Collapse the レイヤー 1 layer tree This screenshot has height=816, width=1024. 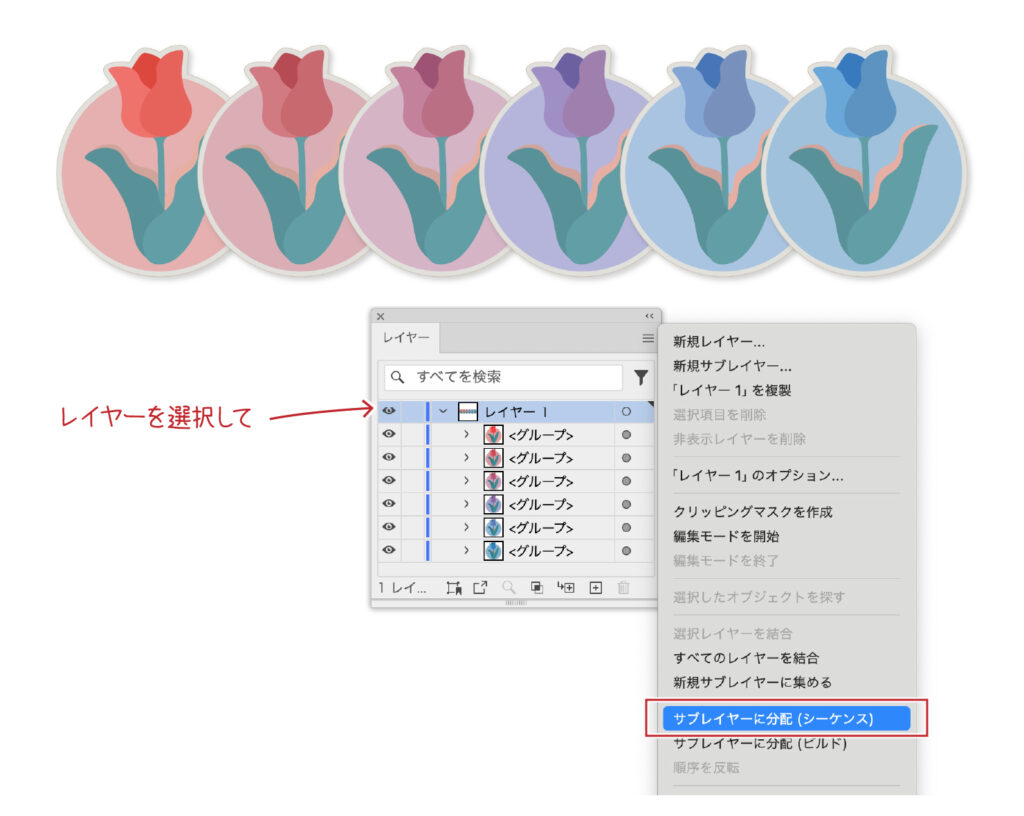click(x=443, y=411)
